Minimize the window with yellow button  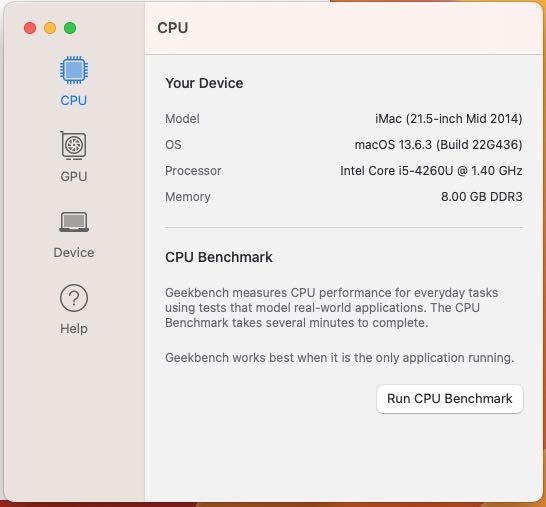50,28
